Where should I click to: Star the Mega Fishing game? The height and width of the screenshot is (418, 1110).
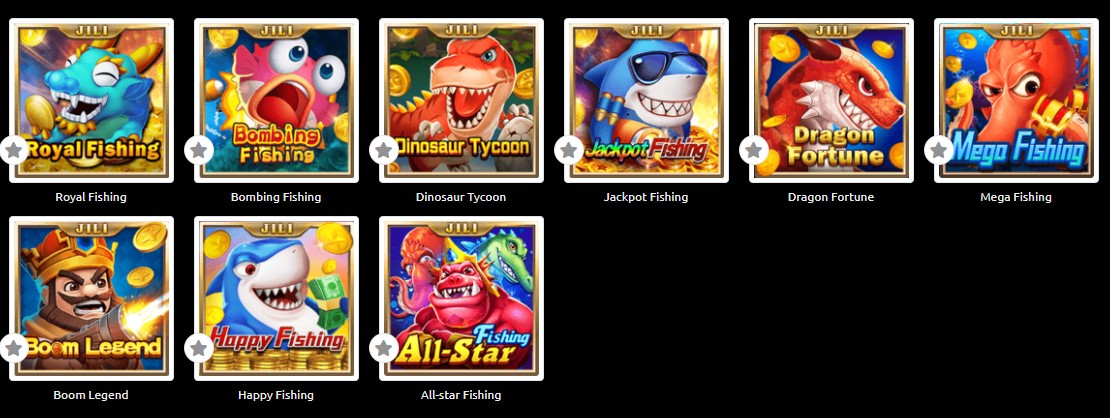tap(939, 150)
